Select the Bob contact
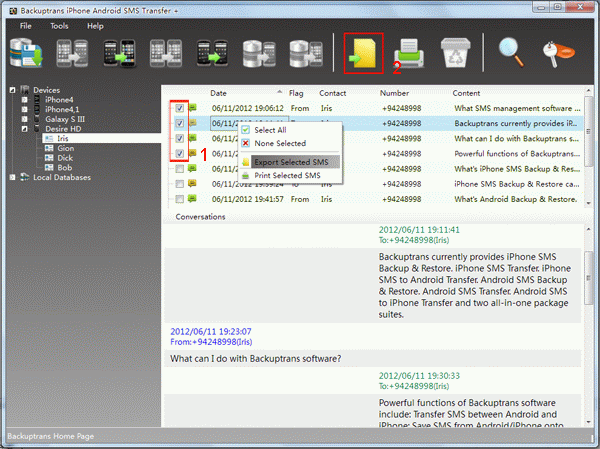 click(65, 167)
